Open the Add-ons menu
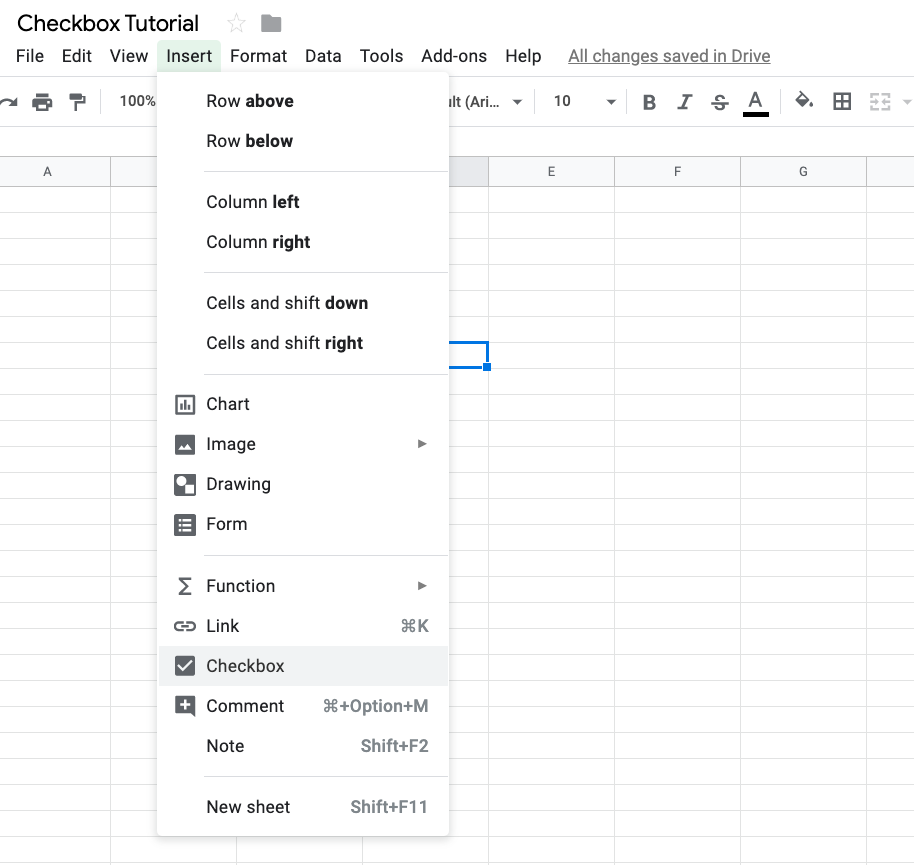 pyautogui.click(x=454, y=56)
